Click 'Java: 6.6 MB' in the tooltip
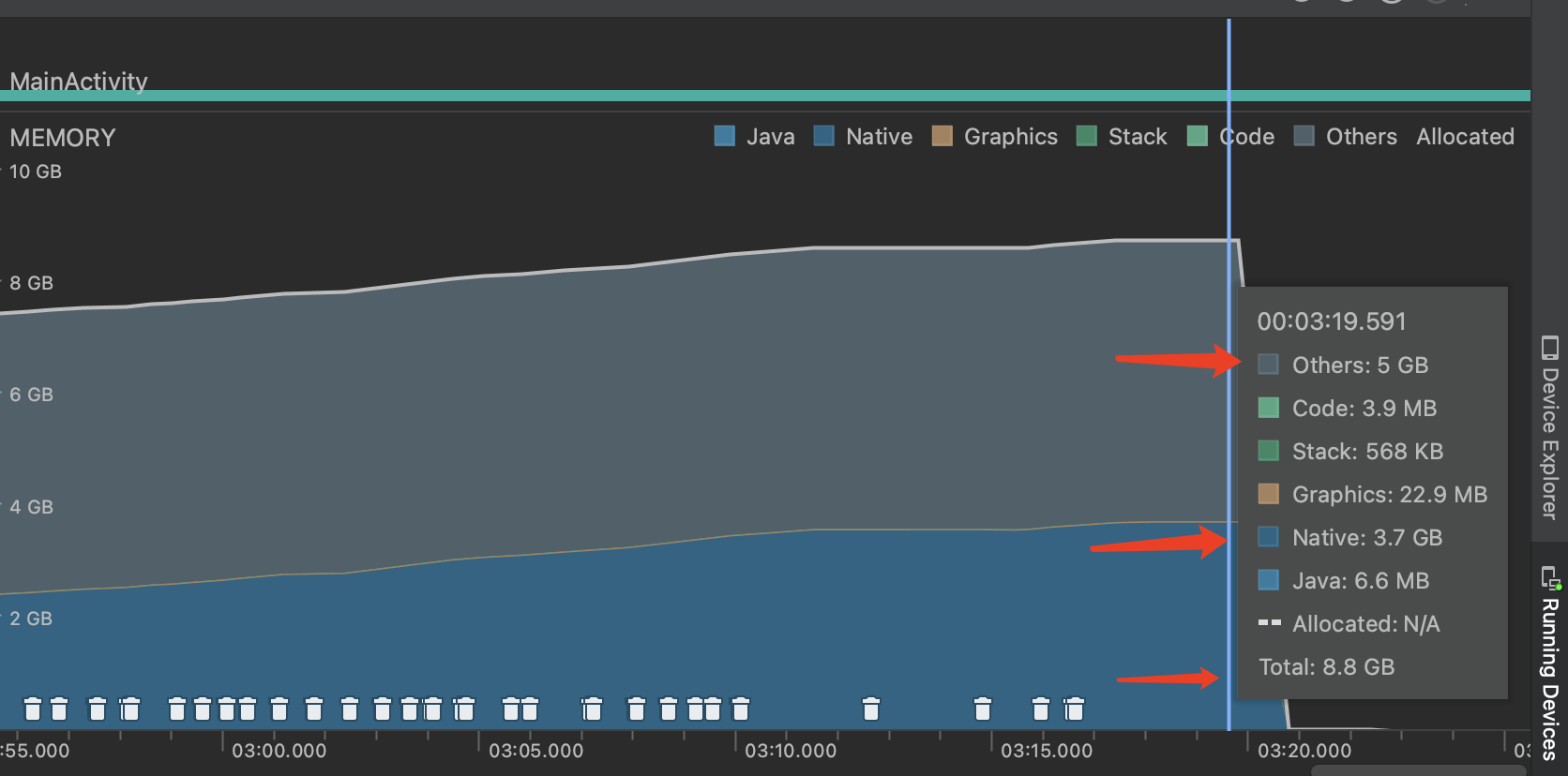Viewport: 1568px width, 776px height. pos(1361,580)
